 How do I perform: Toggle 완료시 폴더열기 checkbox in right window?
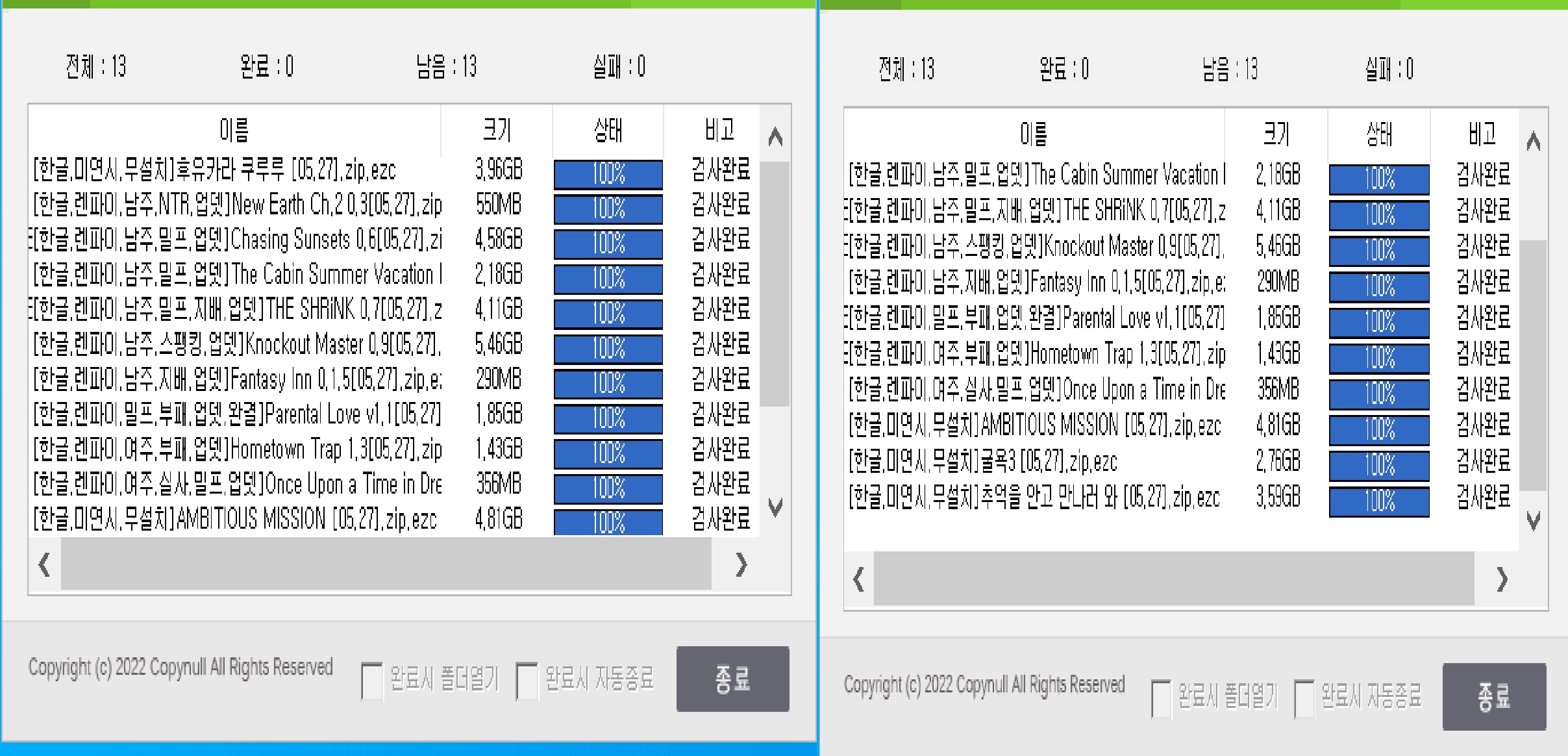(x=1161, y=698)
